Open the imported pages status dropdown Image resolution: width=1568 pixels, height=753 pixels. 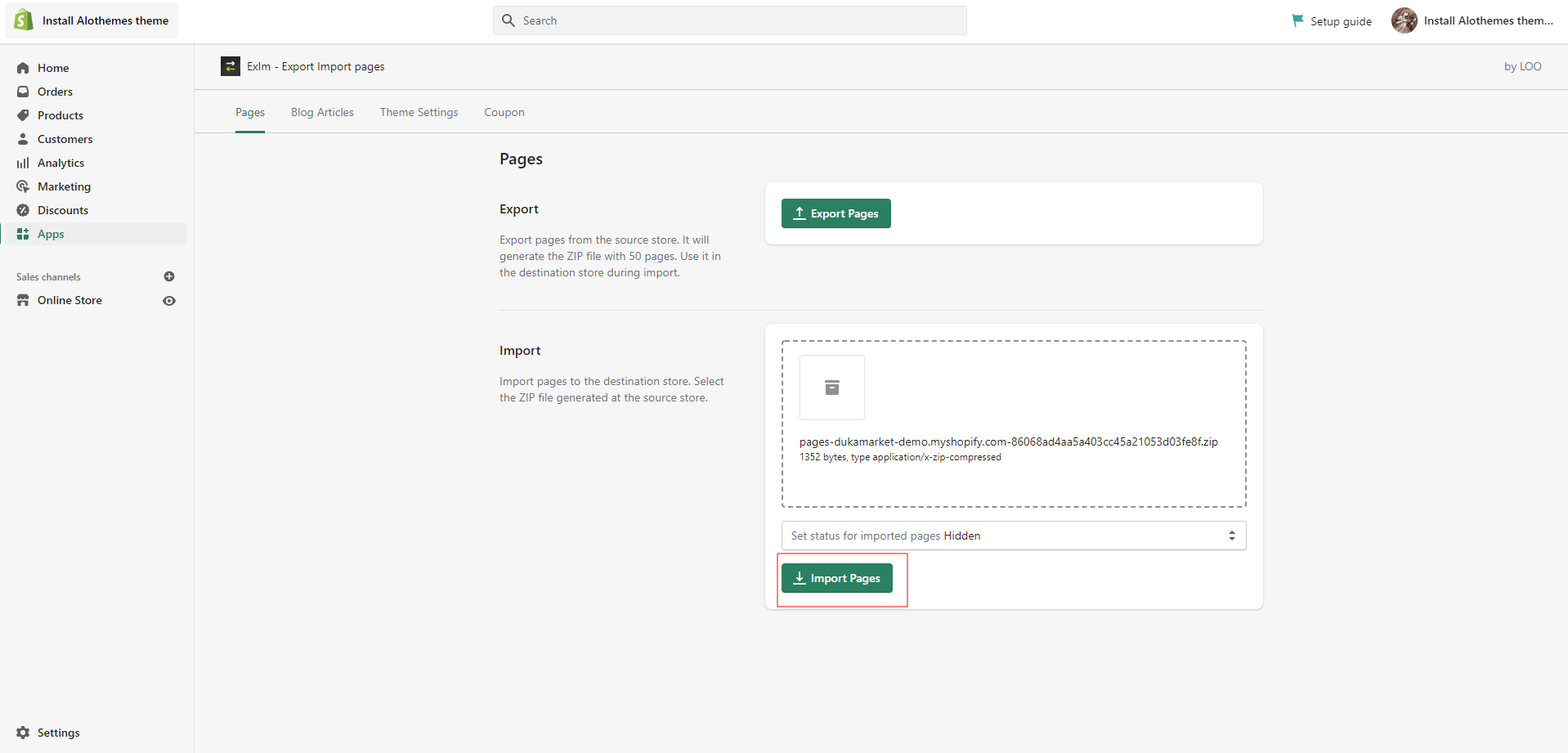[1013, 536]
